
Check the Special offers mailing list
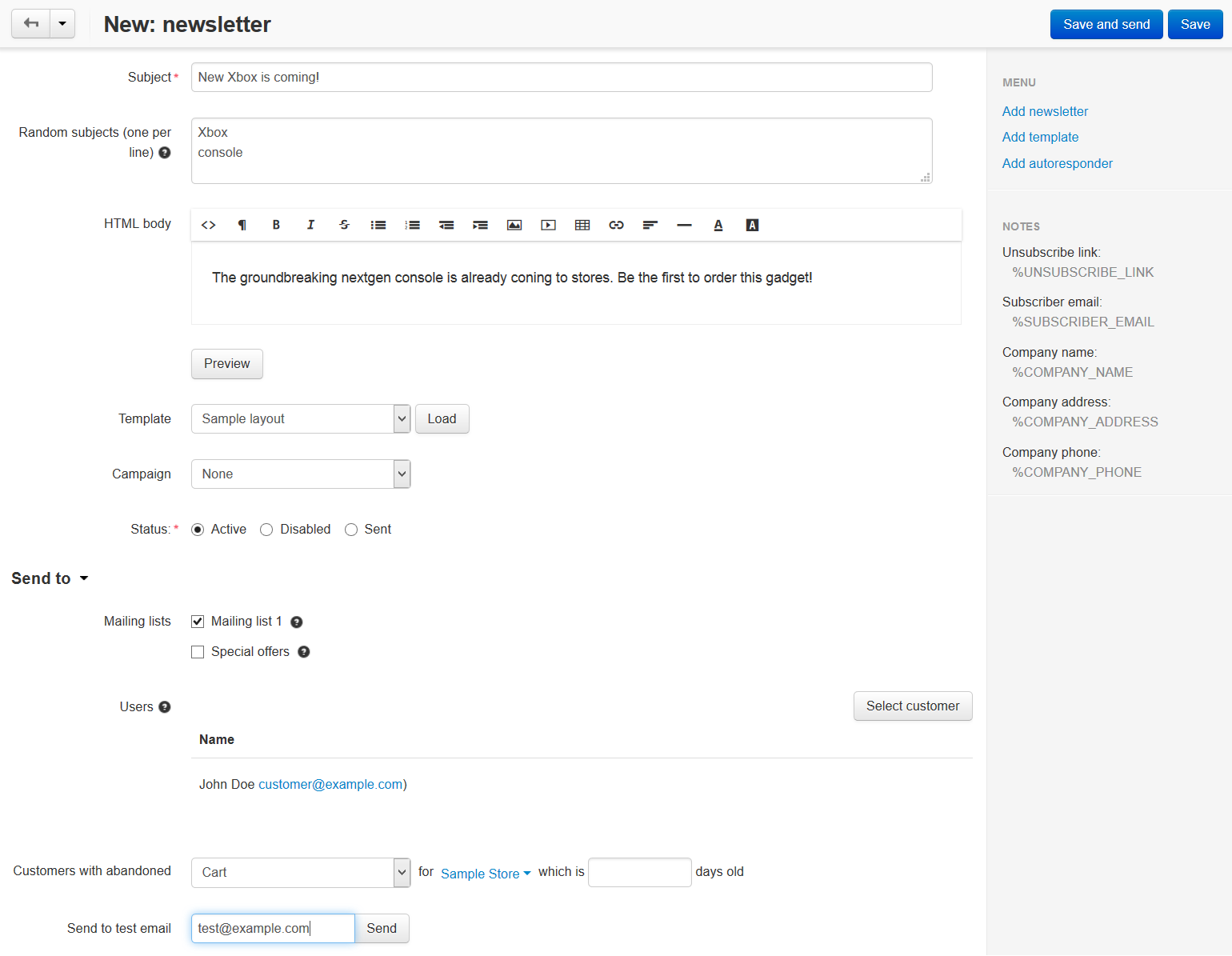point(198,652)
